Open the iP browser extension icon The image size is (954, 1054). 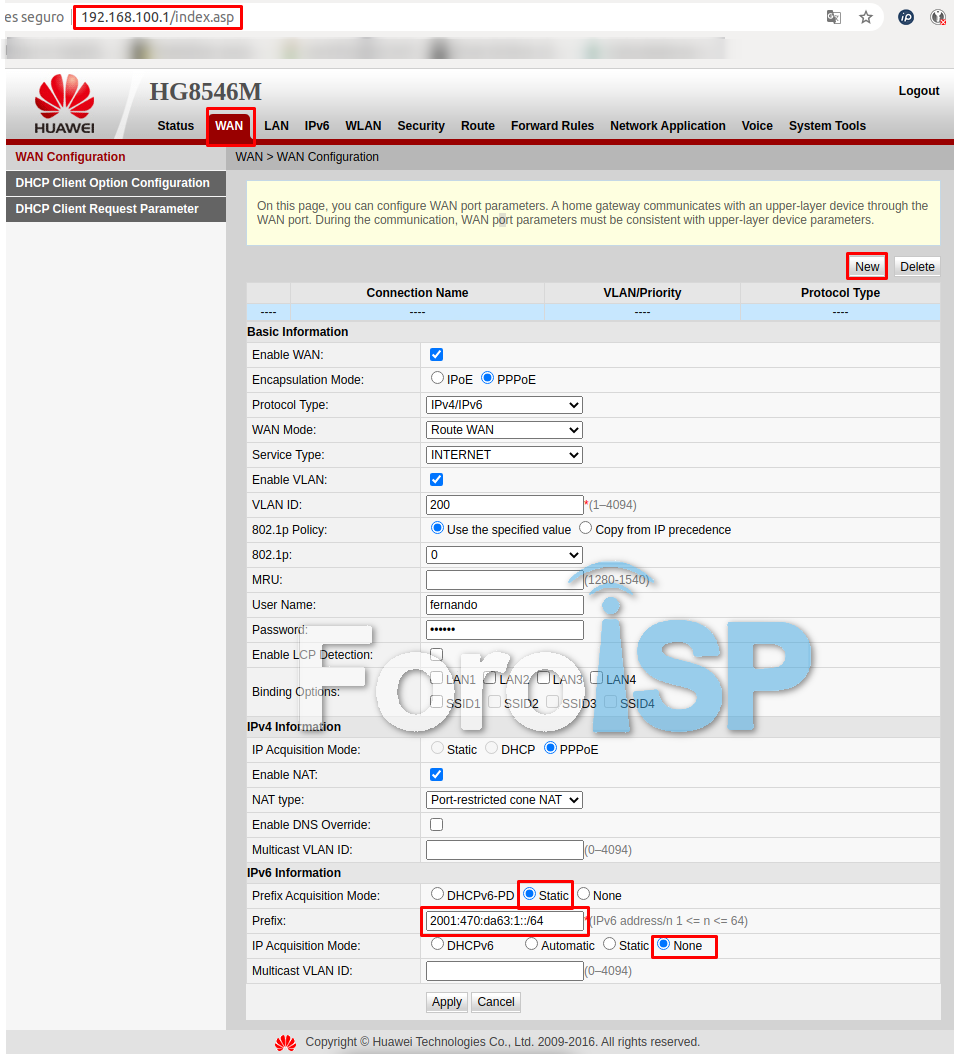(906, 17)
